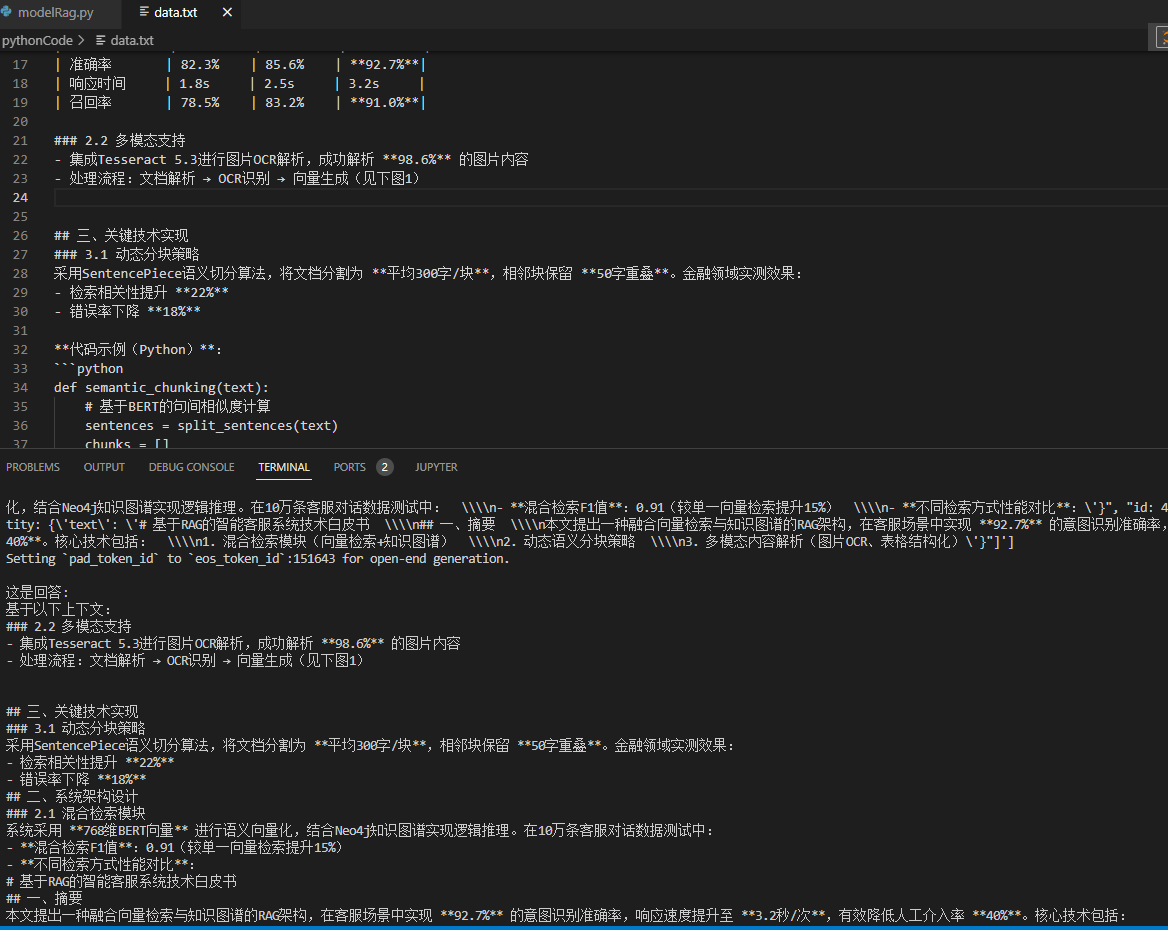
Task: Open the pythonCode breadcrumb folder
Action: click(x=37, y=40)
